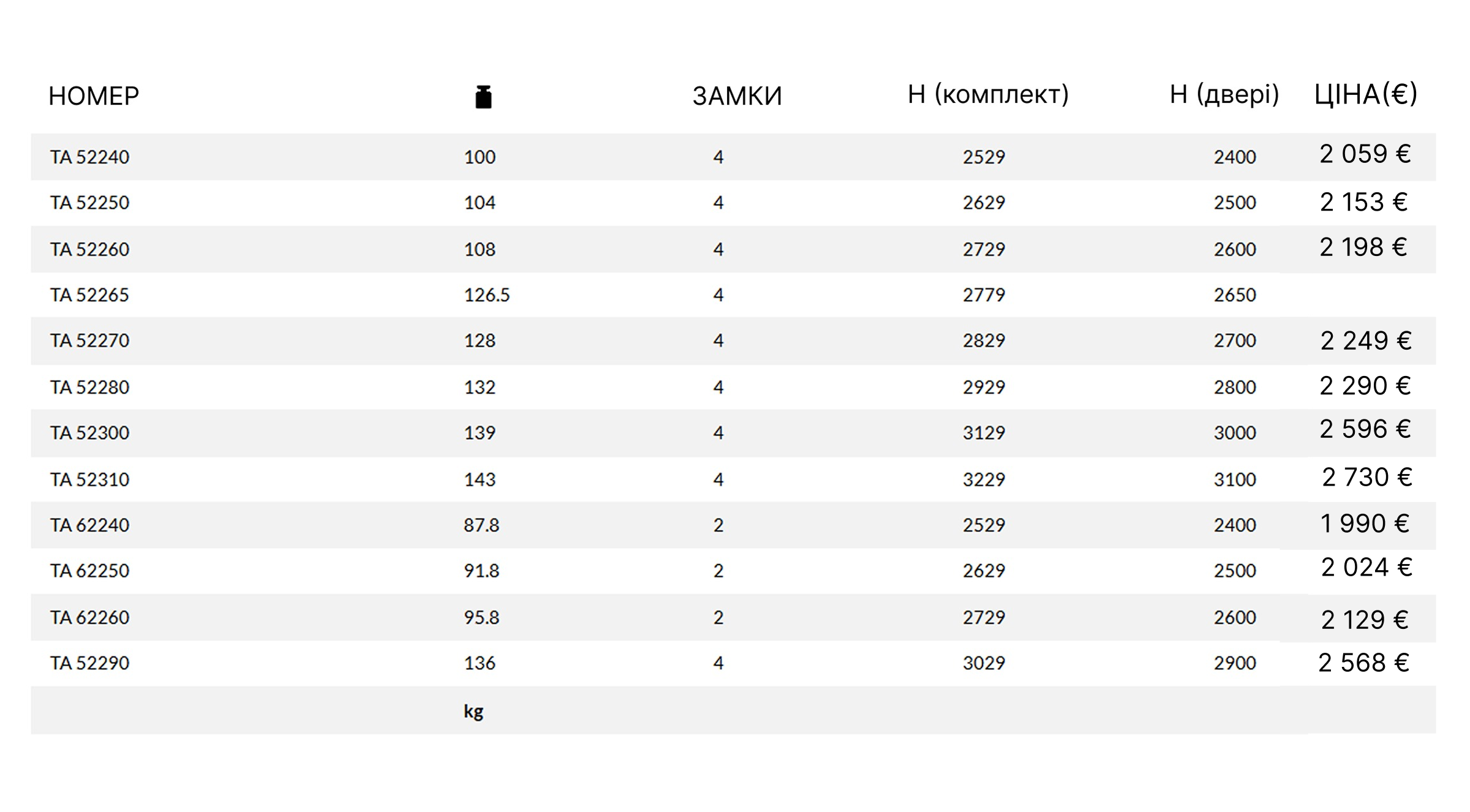Select the TA 52265 row label
This screenshot has height=812, width=1470.
(89, 295)
